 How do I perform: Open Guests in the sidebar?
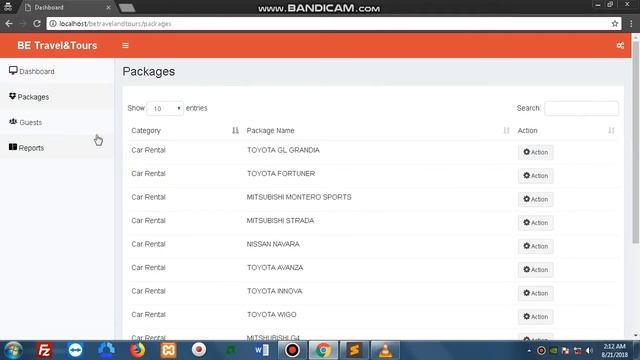click(25, 122)
